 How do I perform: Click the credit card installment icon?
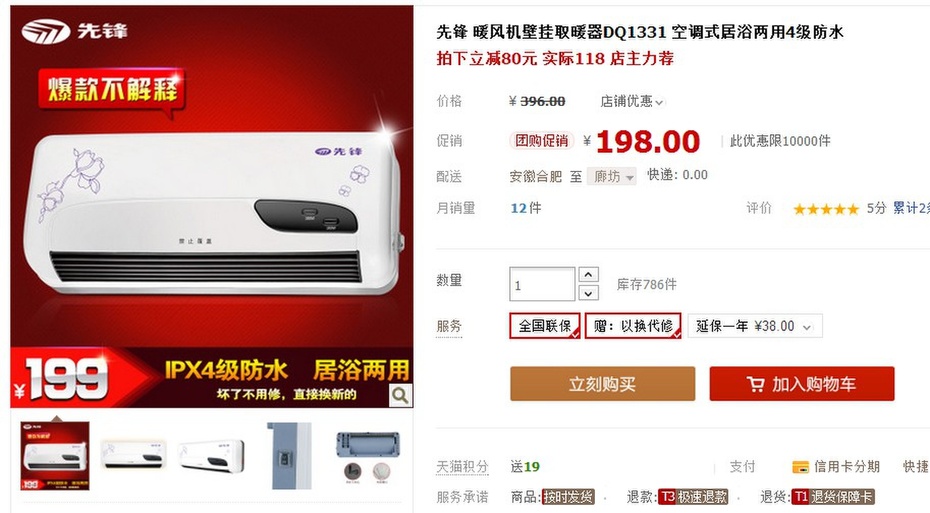click(800, 467)
